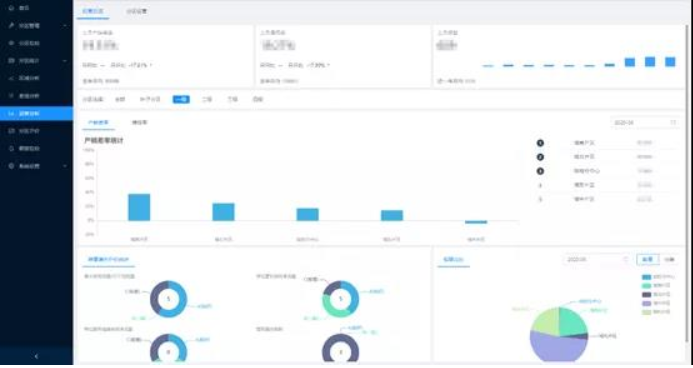
Task: Open the home icon in the sidebar
Action: point(11,8)
